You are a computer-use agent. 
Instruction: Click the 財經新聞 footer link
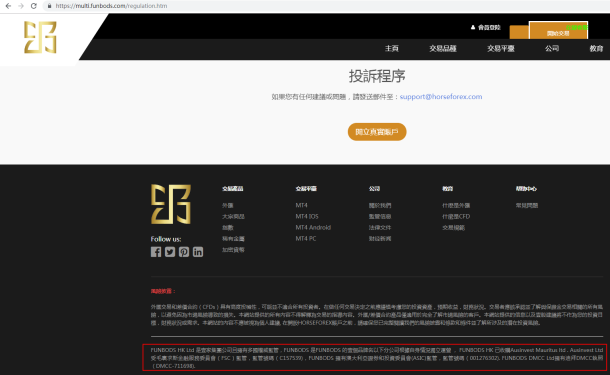pyautogui.click(x=380, y=239)
